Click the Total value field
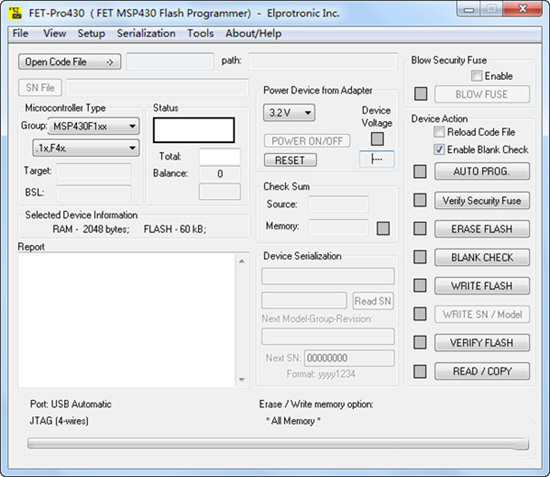The height and width of the screenshot is (477, 550). pyautogui.click(x=220, y=157)
